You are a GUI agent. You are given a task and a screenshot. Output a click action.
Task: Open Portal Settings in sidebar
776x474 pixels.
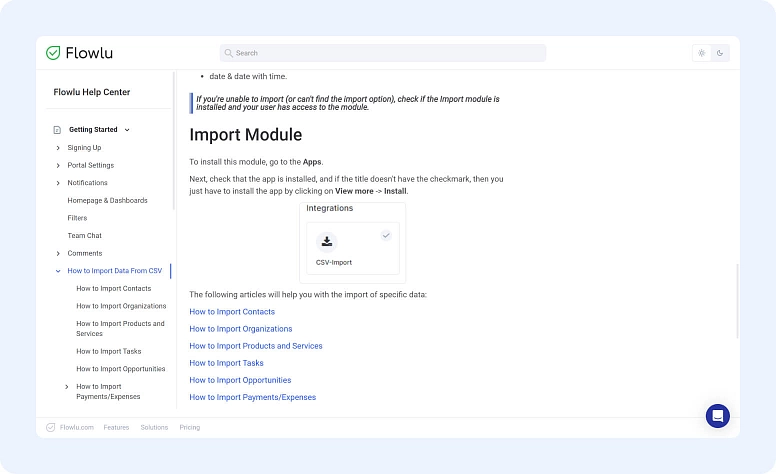click(x=91, y=165)
